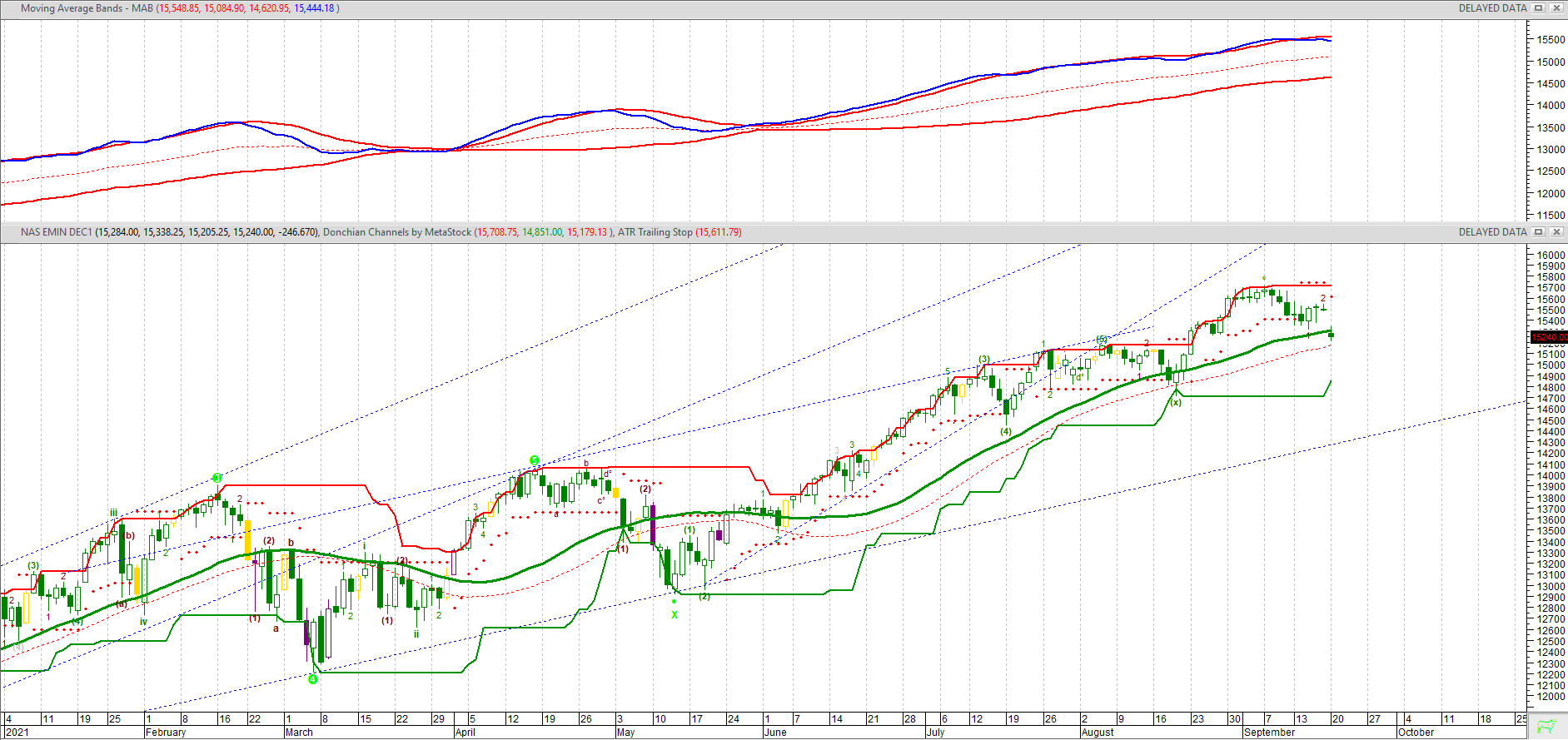Click the ATR Trailing Stop label
1568x740 pixels.
click(x=655, y=232)
